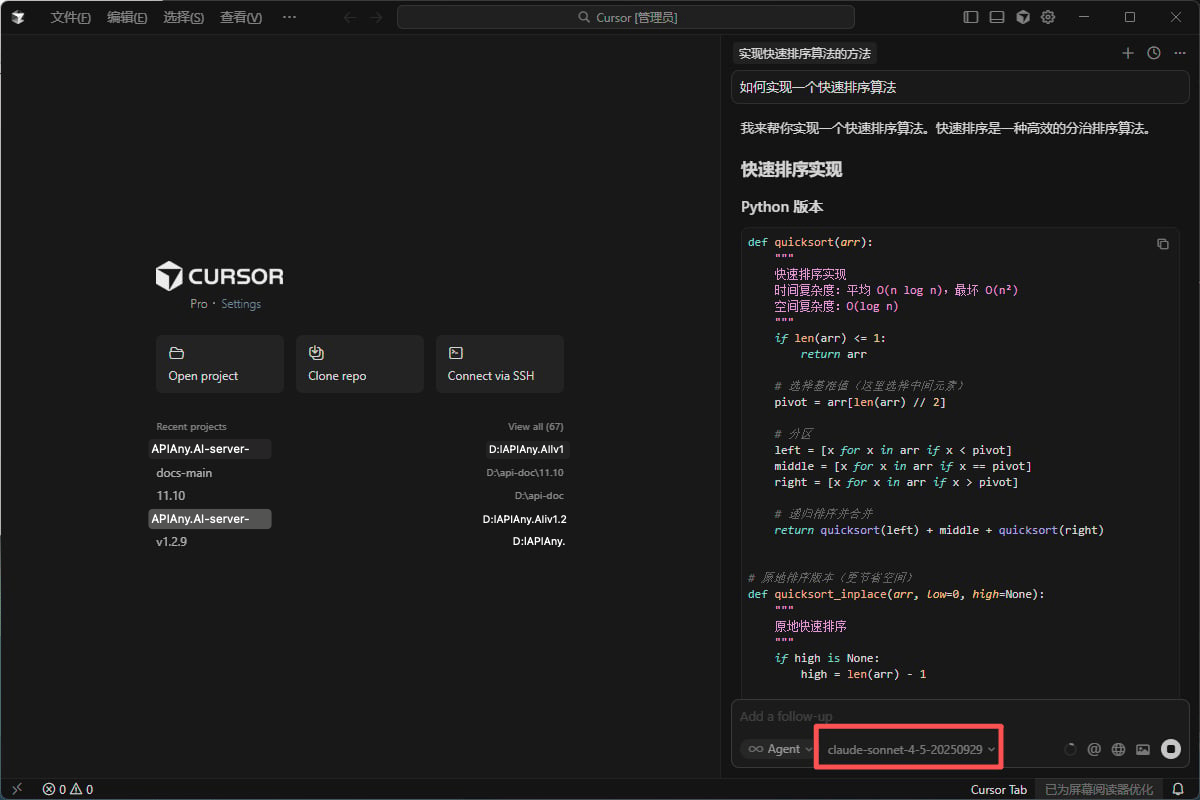1200x800 pixels.
Task: Attach an image with picture icon
Action: tap(1143, 749)
